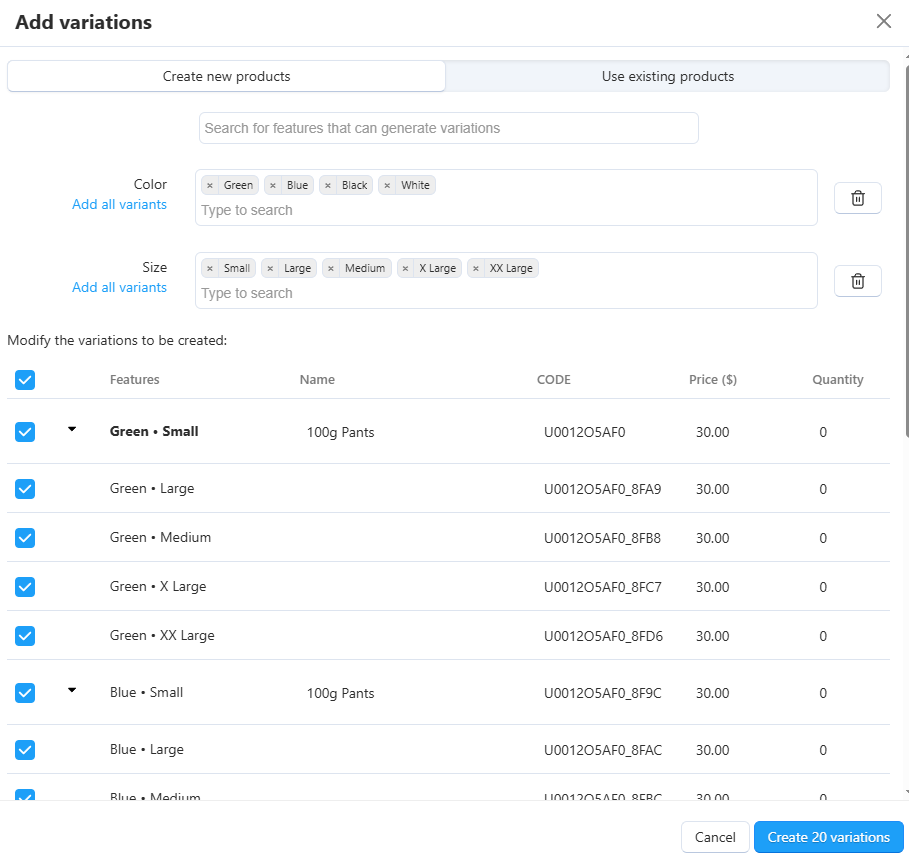Viewport: 909px width, 868px height.
Task: Click Add all variants for Size
Action: tap(119, 287)
